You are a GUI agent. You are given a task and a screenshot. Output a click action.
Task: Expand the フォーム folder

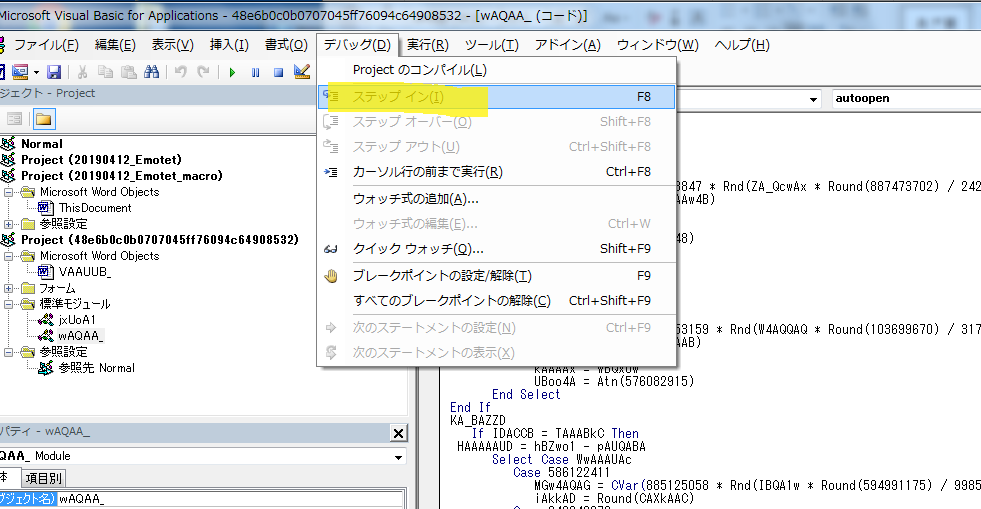[x=8, y=288]
